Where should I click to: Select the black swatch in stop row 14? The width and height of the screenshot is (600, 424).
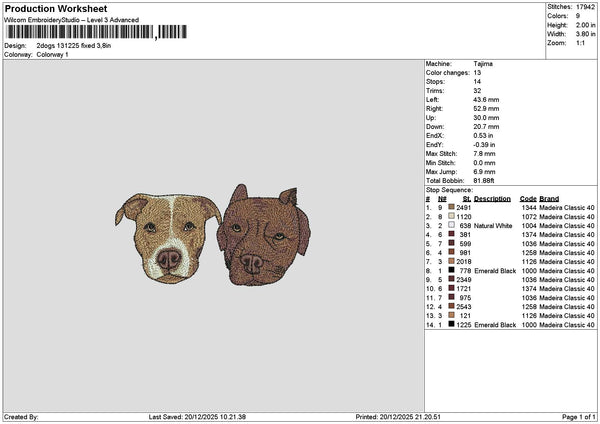[x=452, y=324]
